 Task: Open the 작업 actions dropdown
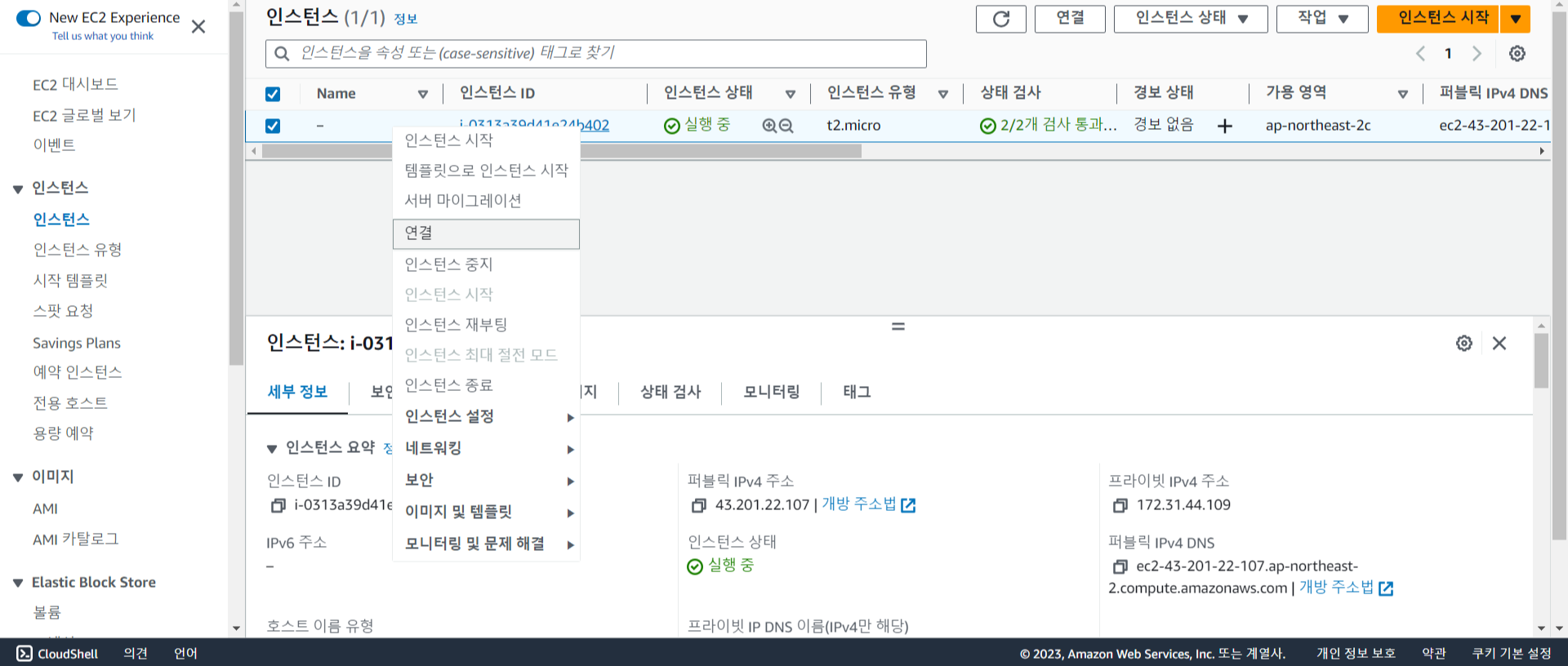(x=1321, y=19)
